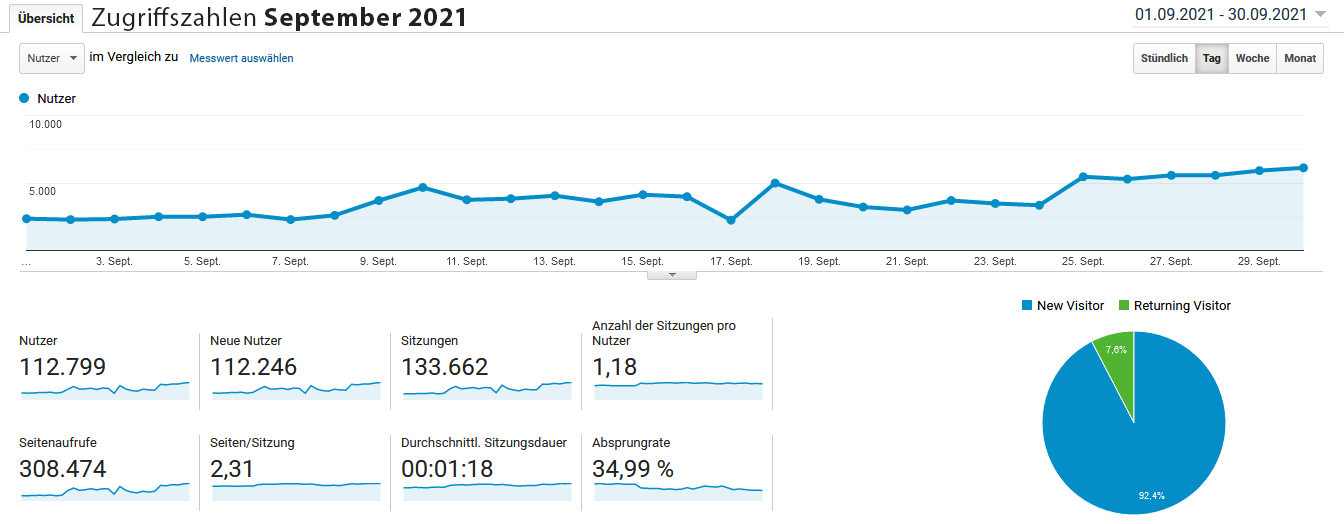Click the Übersicht tab
Image resolution: width=1344 pixels, height=524 pixels.
tap(46, 19)
